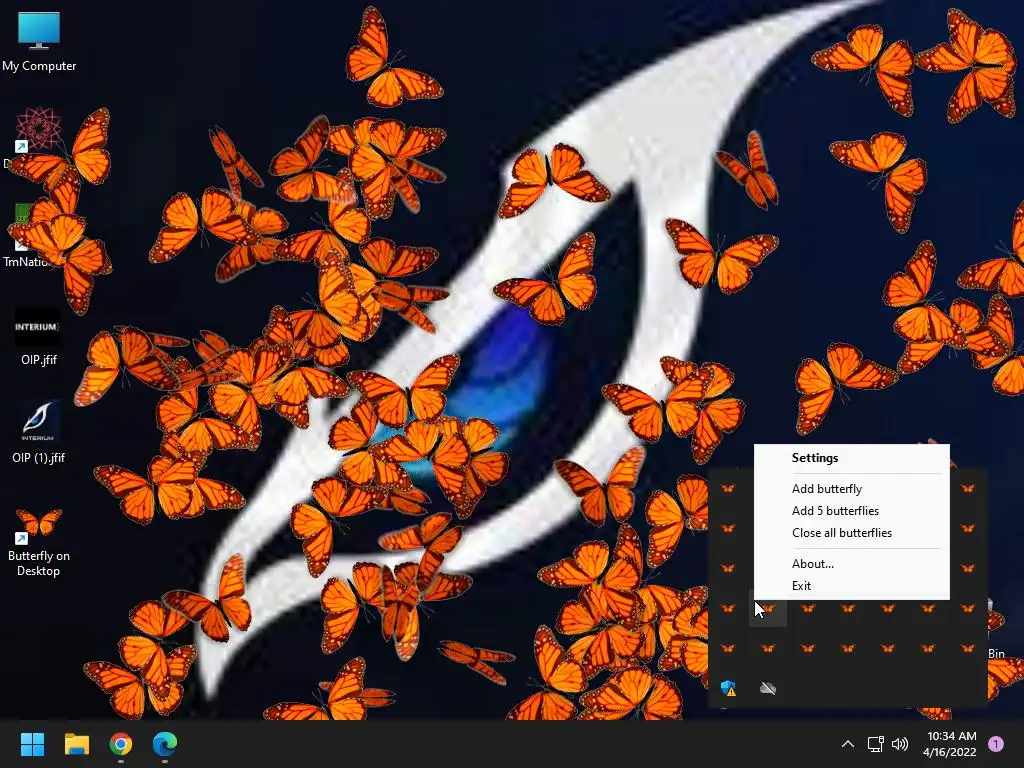Select the My Computer desktop icon
This screenshot has height=768, width=1024.
[39, 41]
